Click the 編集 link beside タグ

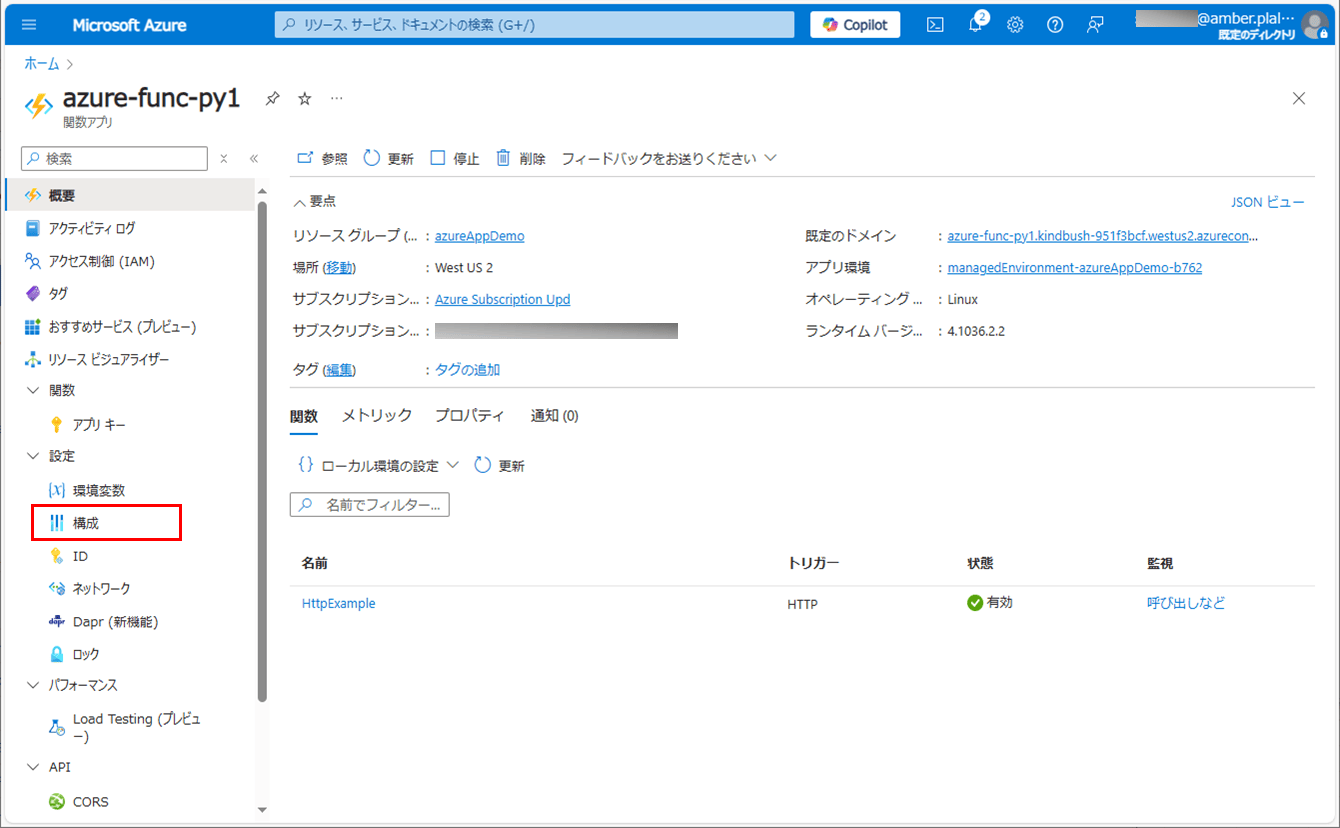339,370
